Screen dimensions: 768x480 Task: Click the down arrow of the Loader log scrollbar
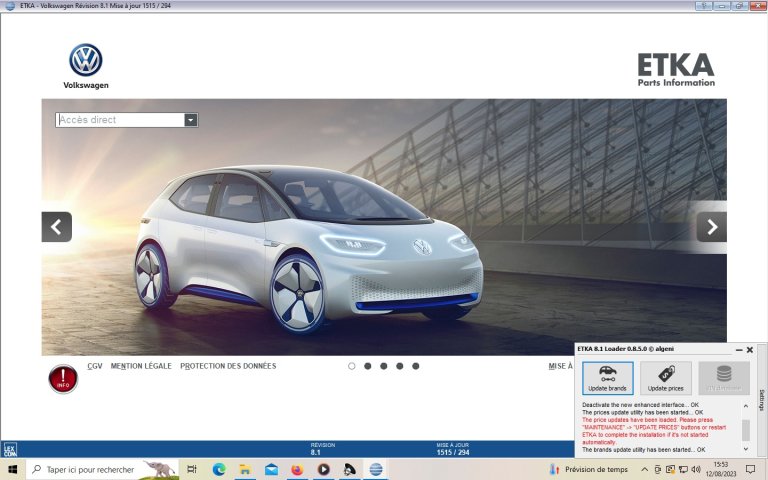(x=745, y=449)
